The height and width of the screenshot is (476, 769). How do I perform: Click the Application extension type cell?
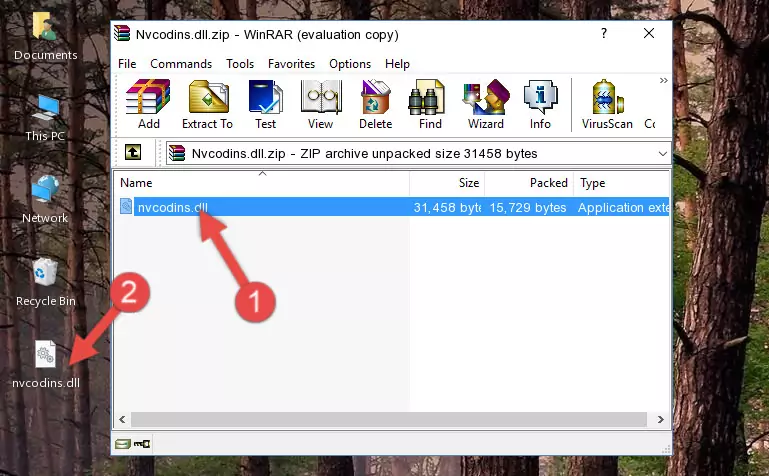point(623,207)
